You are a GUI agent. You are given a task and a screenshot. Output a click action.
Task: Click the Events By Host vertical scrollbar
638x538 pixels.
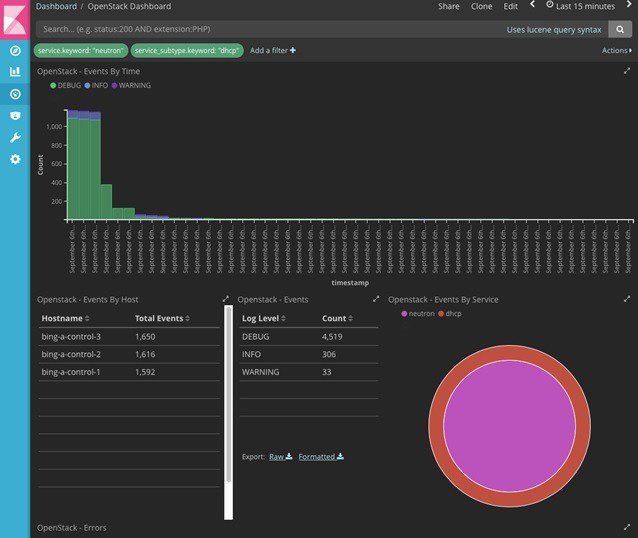coord(229,412)
